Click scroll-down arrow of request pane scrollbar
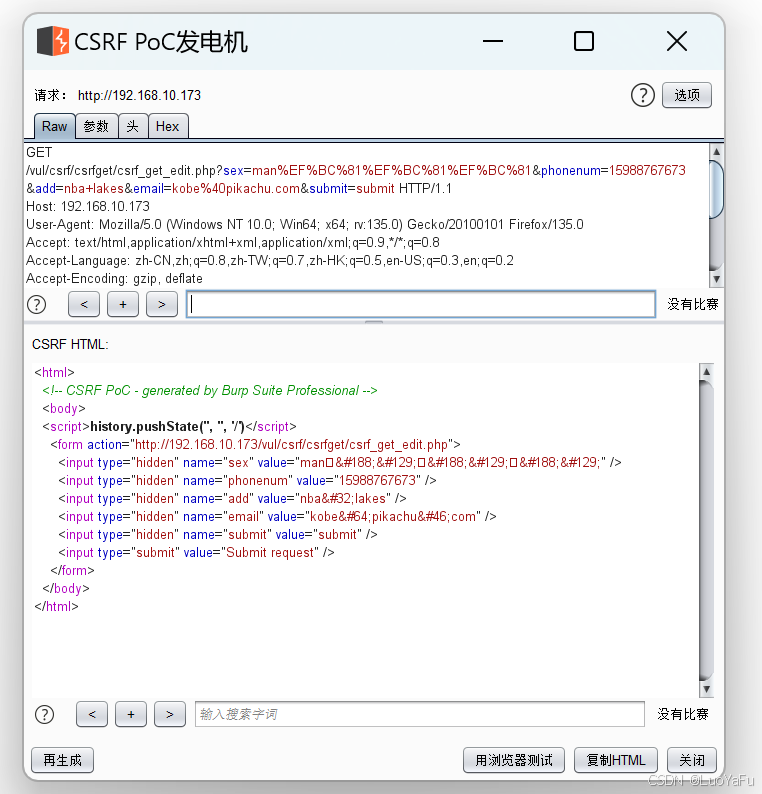 tap(716, 279)
